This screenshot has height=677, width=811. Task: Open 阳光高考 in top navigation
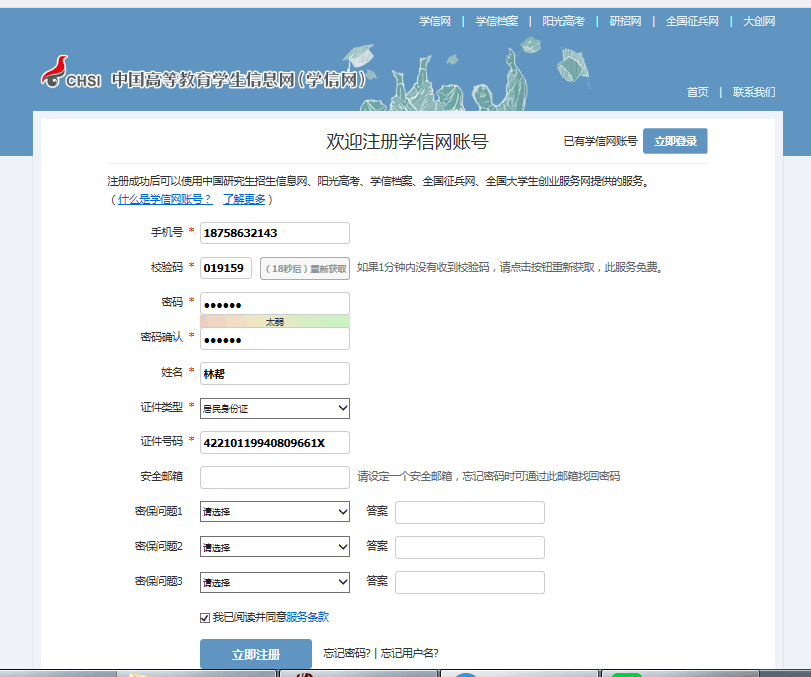point(563,21)
